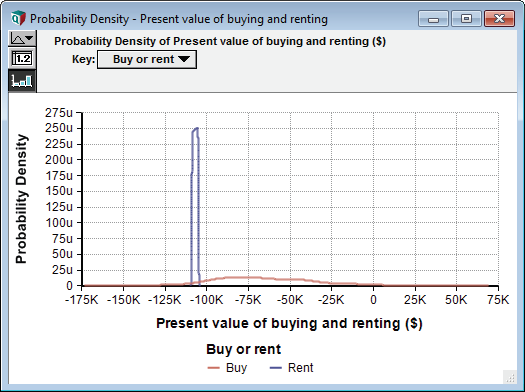Open the uncertainty view chart-type dropdown icon
525x392 pixels.
pos(22,38)
